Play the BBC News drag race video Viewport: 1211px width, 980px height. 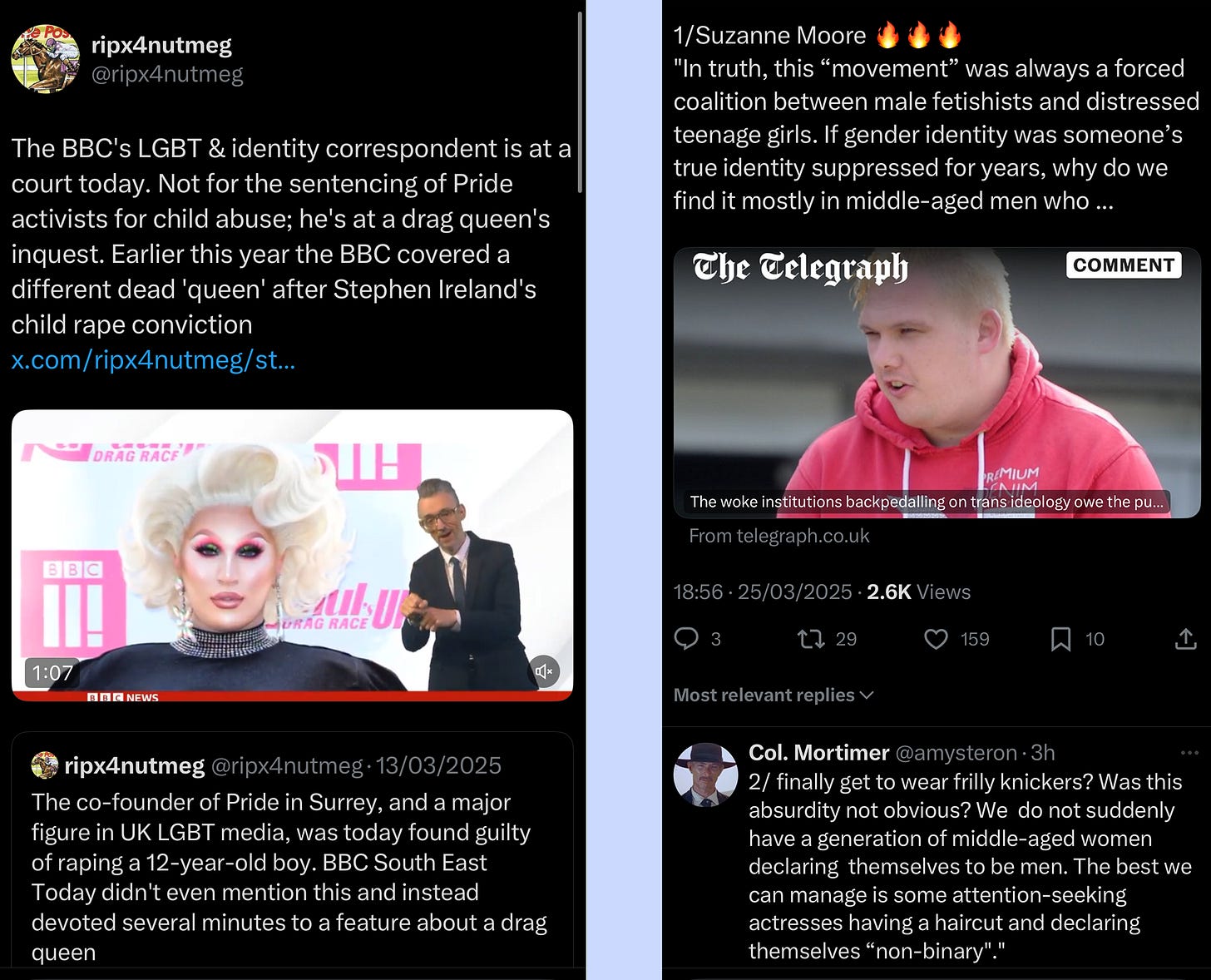(292, 555)
